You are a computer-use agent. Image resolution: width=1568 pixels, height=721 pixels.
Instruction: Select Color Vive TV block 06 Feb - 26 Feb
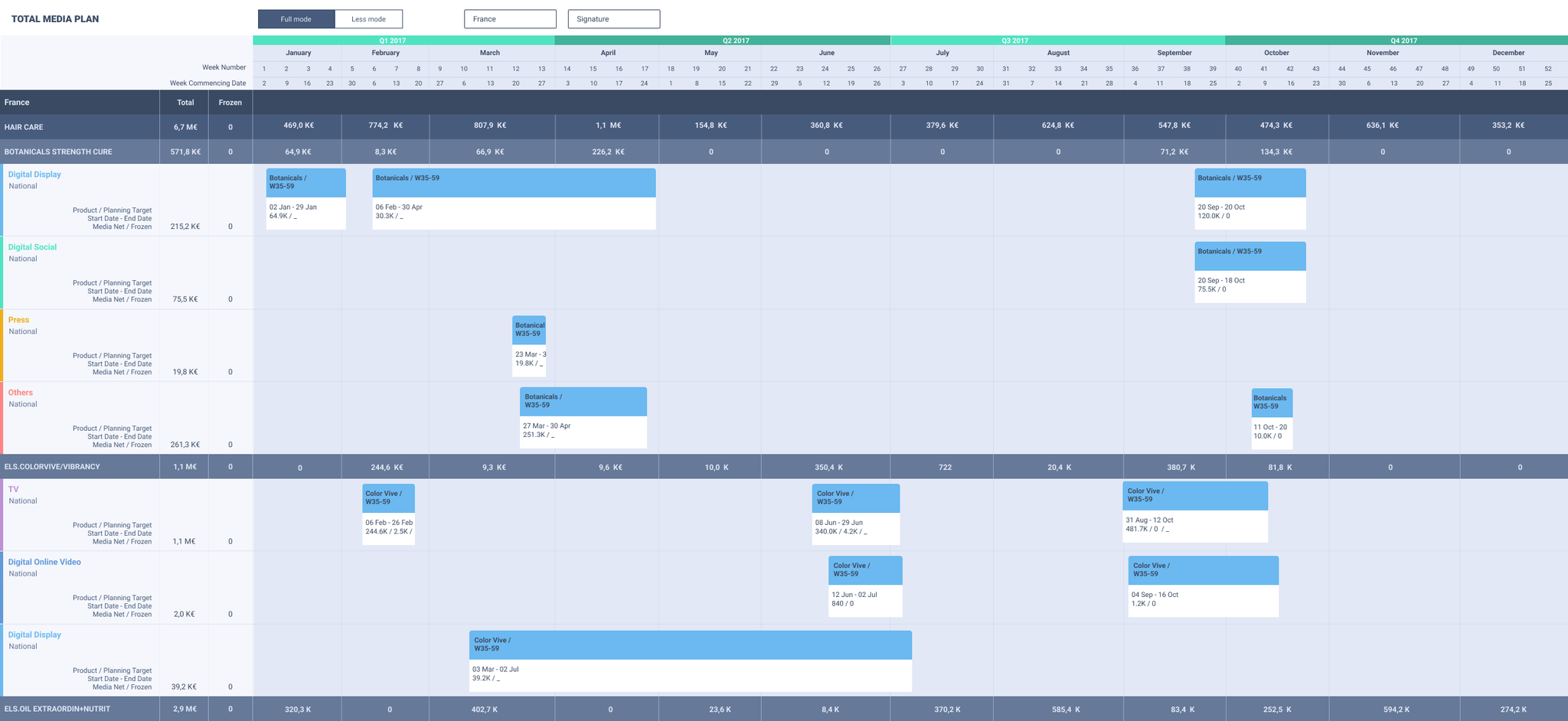point(389,514)
